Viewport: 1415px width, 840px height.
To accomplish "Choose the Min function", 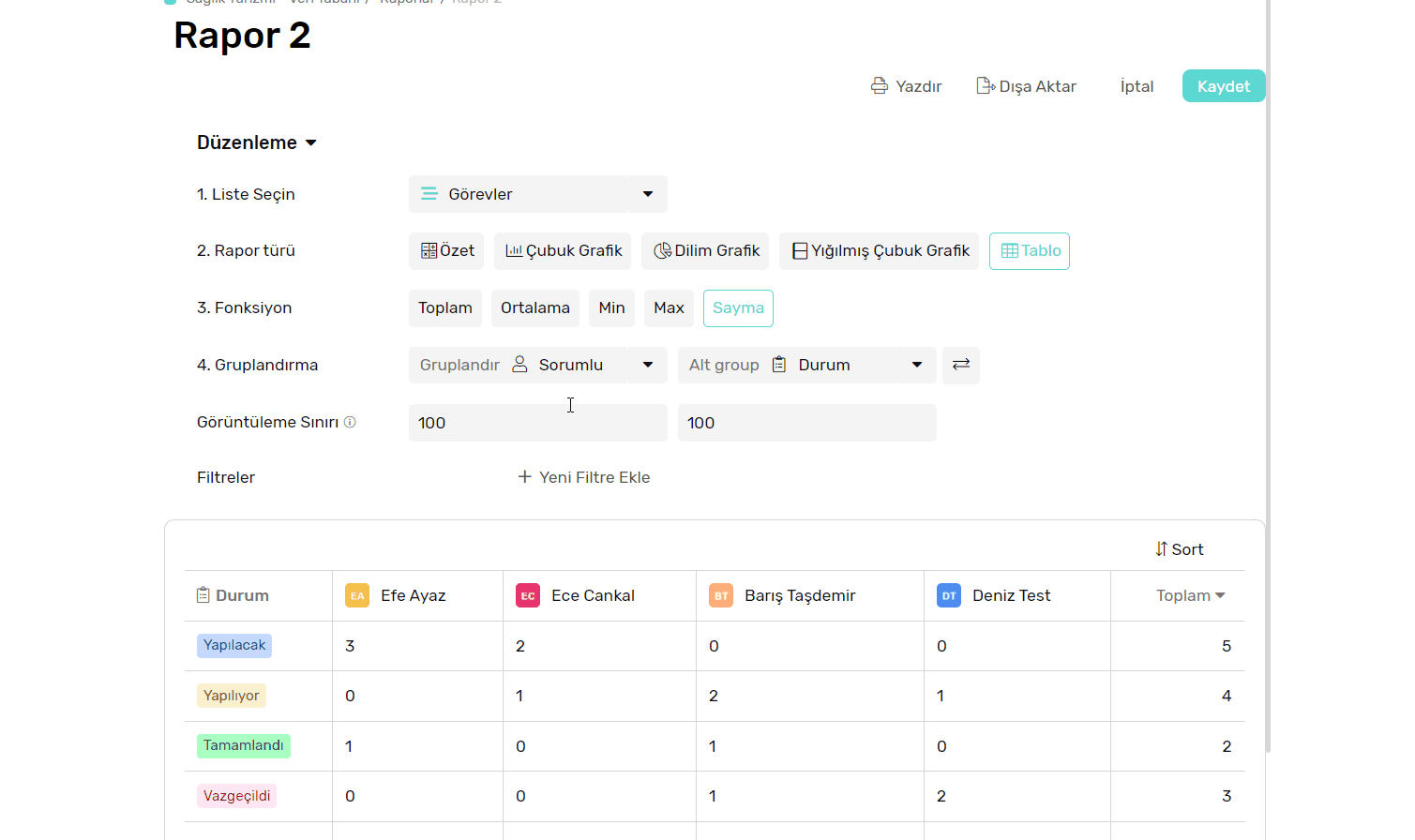I will (x=611, y=308).
